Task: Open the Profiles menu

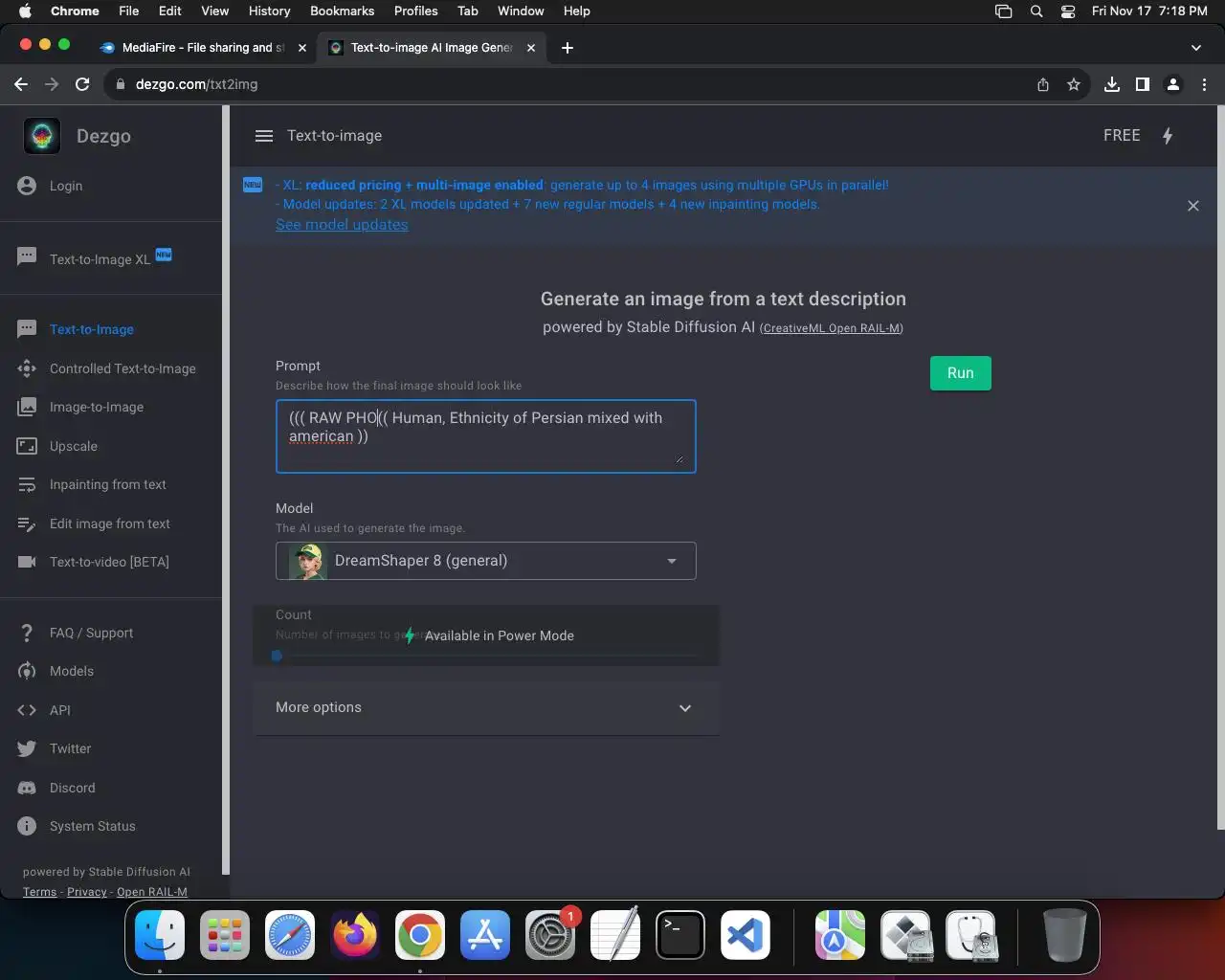Action: [x=416, y=11]
